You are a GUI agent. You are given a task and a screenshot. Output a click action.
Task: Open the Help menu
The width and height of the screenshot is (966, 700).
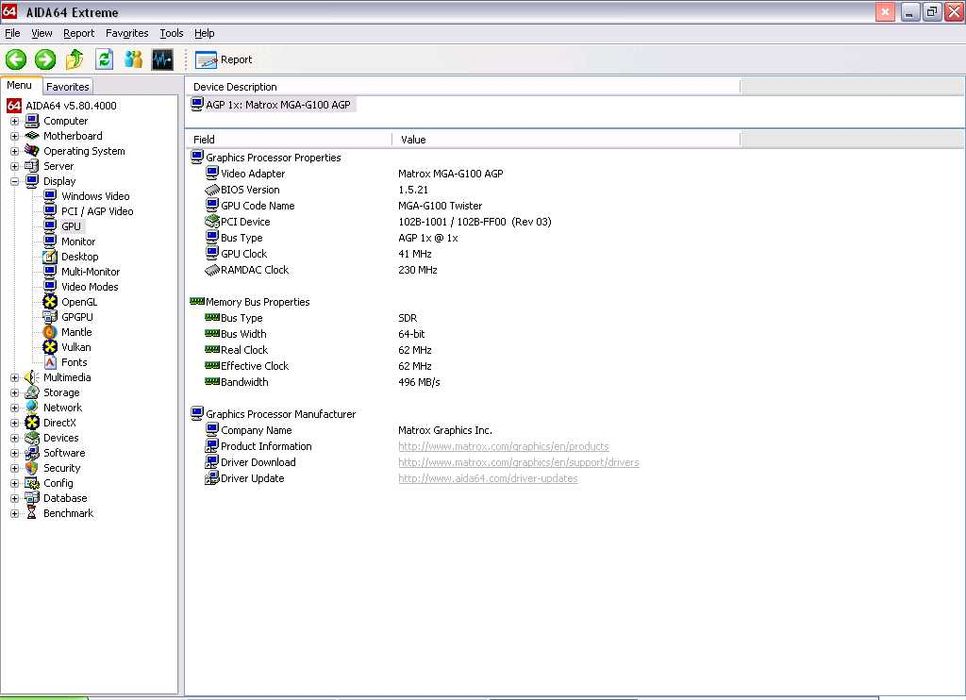[204, 33]
